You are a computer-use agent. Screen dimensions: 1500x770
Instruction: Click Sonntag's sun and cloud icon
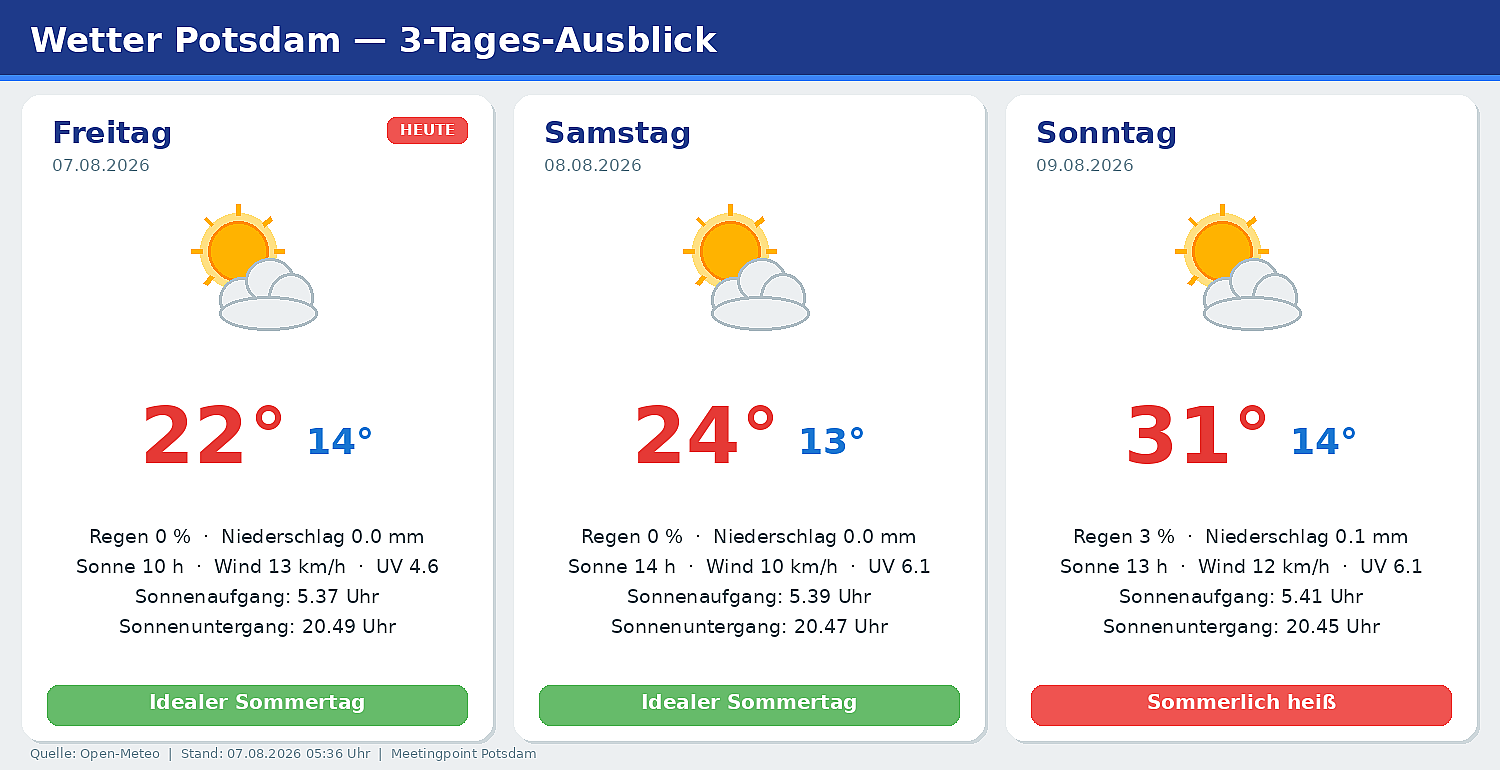[x=1238, y=267]
